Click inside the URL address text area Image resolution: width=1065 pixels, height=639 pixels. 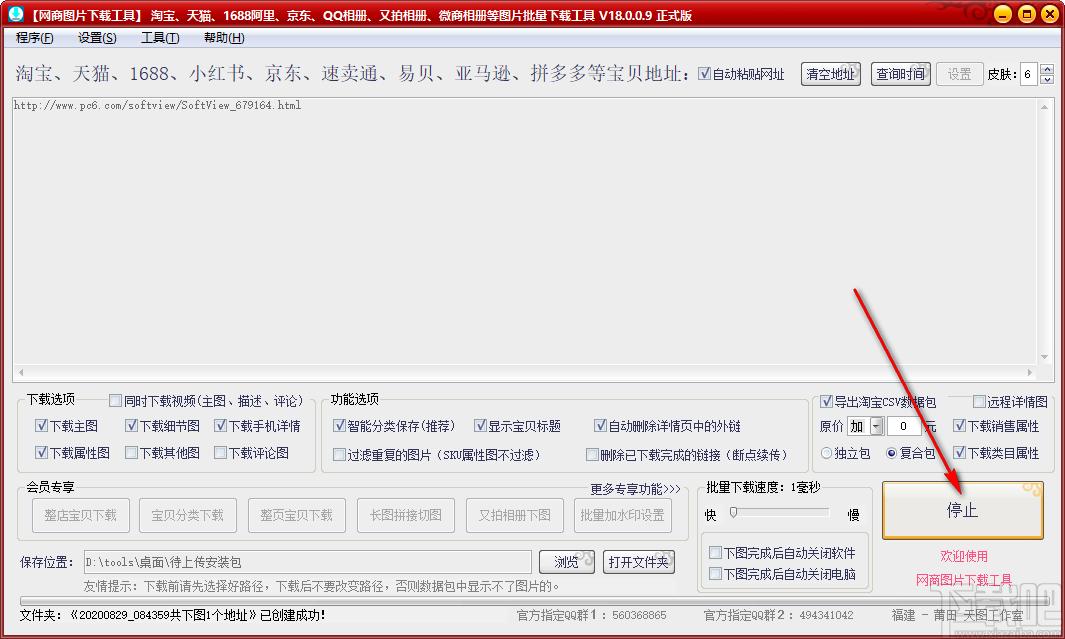524,231
